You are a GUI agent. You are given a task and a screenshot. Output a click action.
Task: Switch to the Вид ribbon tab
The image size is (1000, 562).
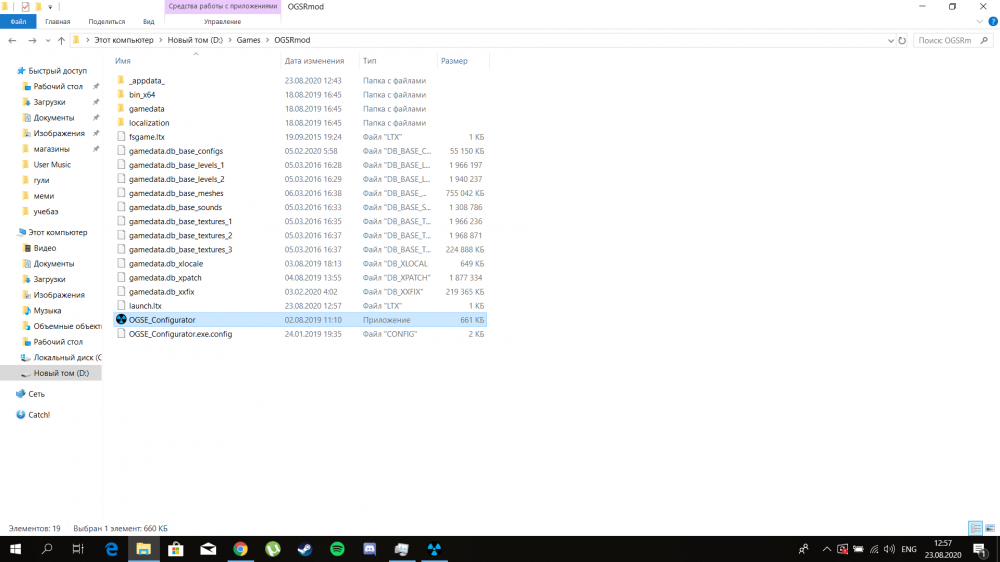coord(148,21)
